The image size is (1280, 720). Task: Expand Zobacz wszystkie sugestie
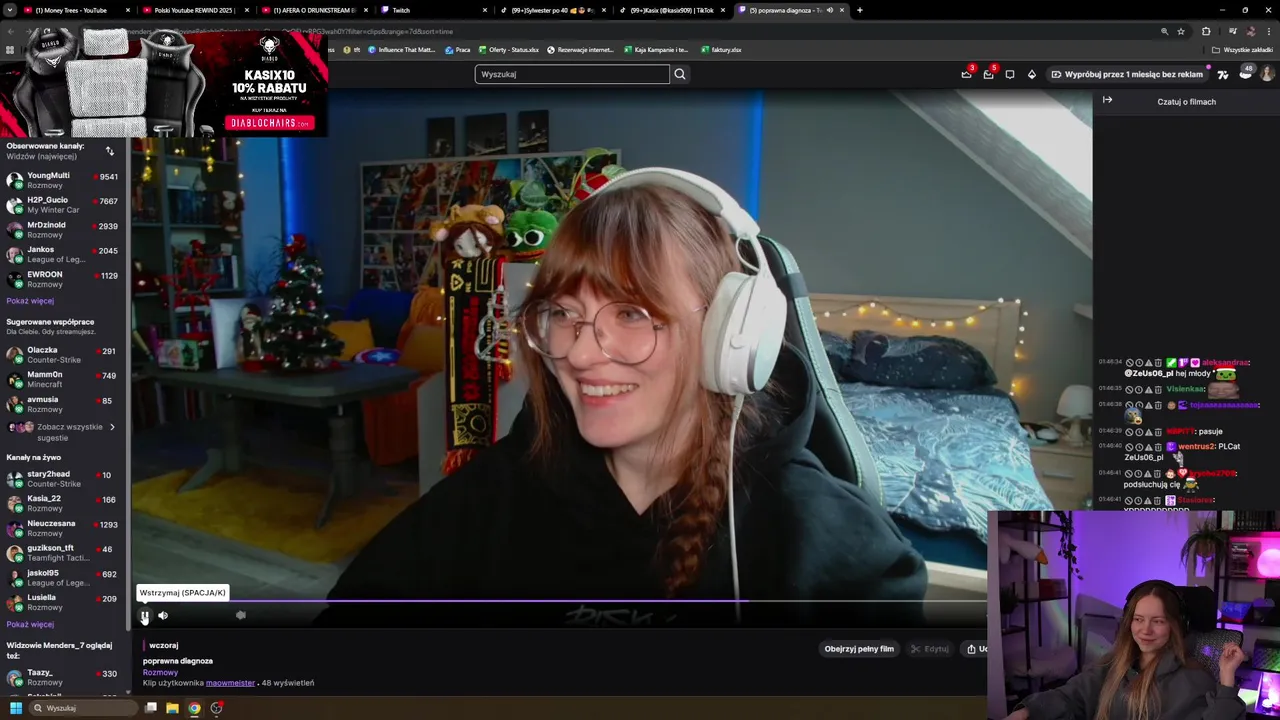(62, 432)
